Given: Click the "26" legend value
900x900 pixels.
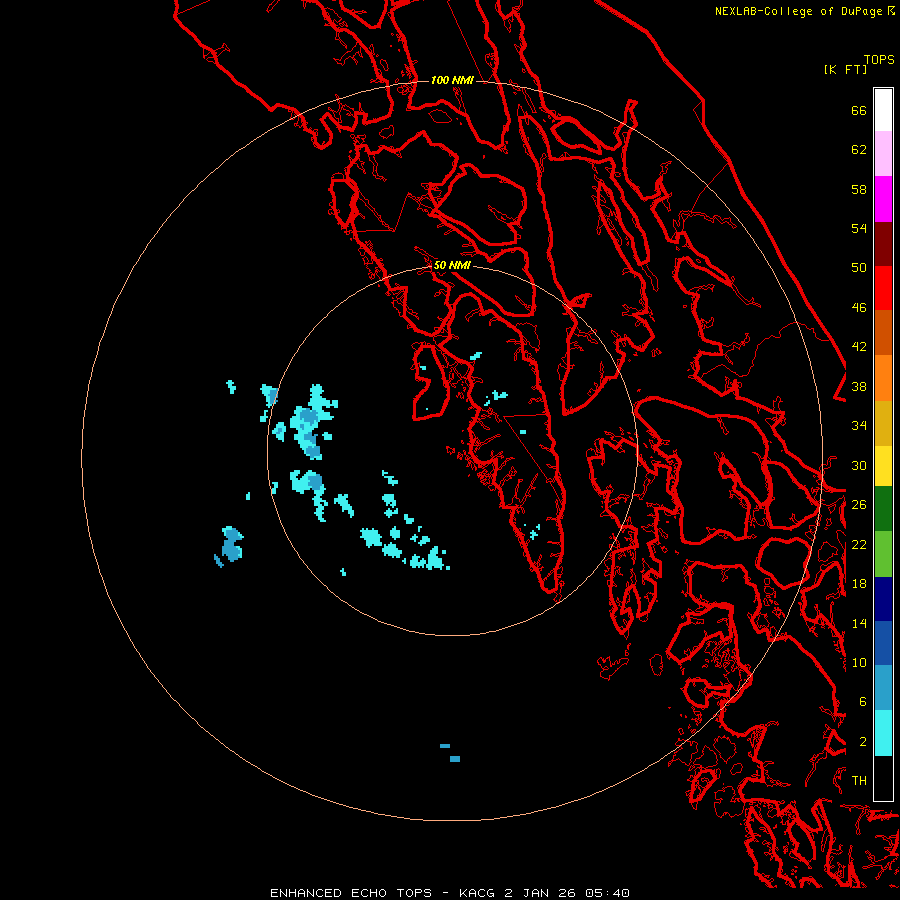Looking at the screenshot, I should coord(859,505).
